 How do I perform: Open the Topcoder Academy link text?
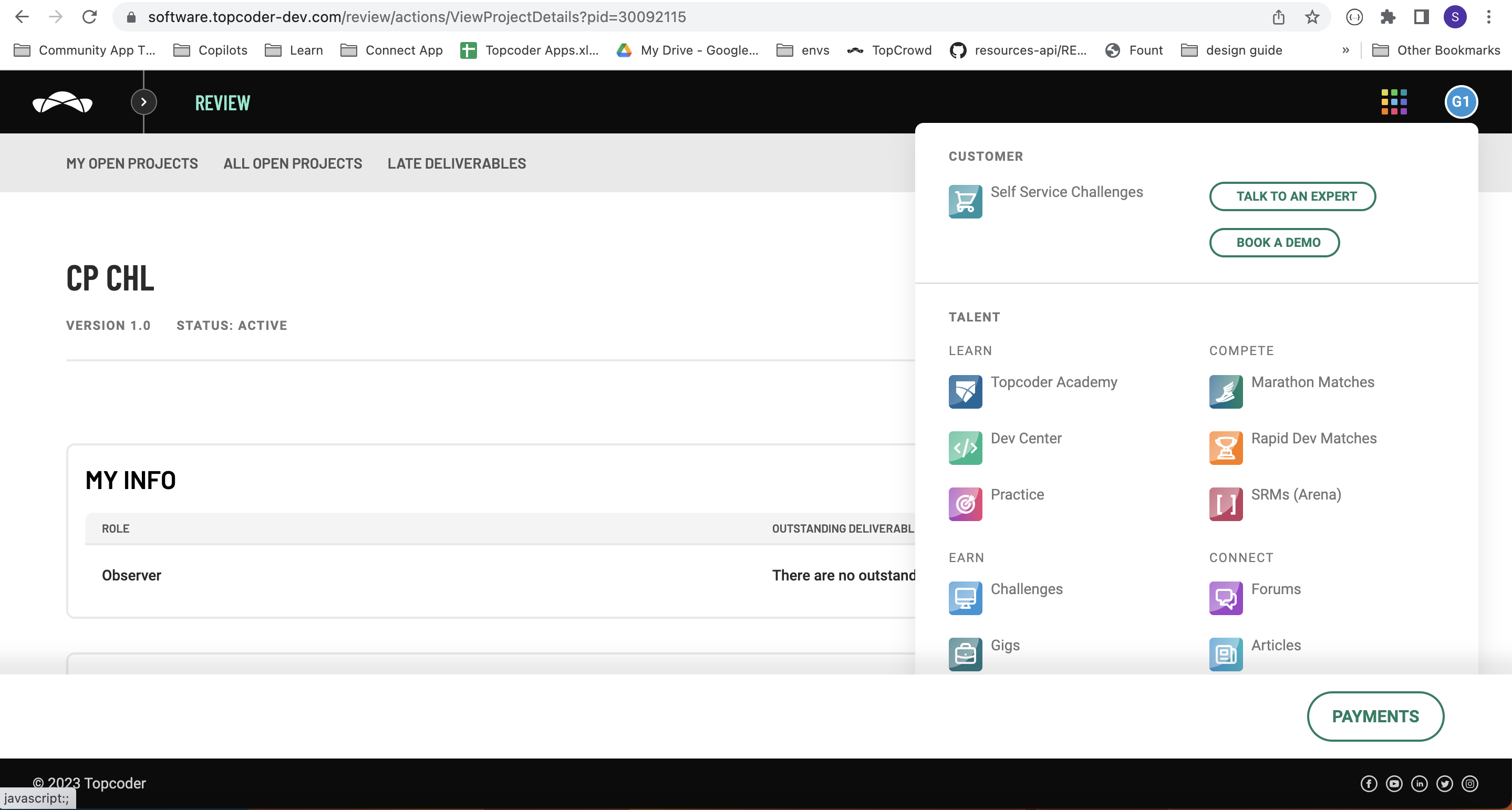pyautogui.click(x=1053, y=382)
